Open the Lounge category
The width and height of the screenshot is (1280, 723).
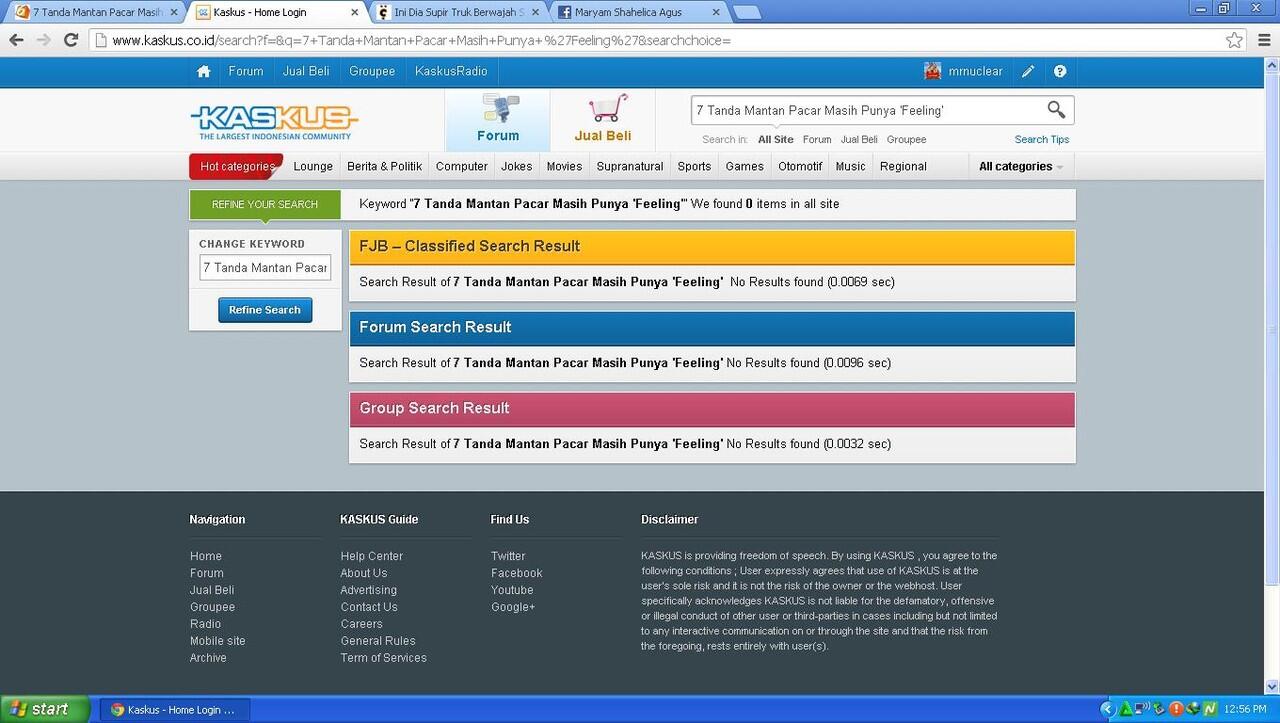tap(313, 166)
